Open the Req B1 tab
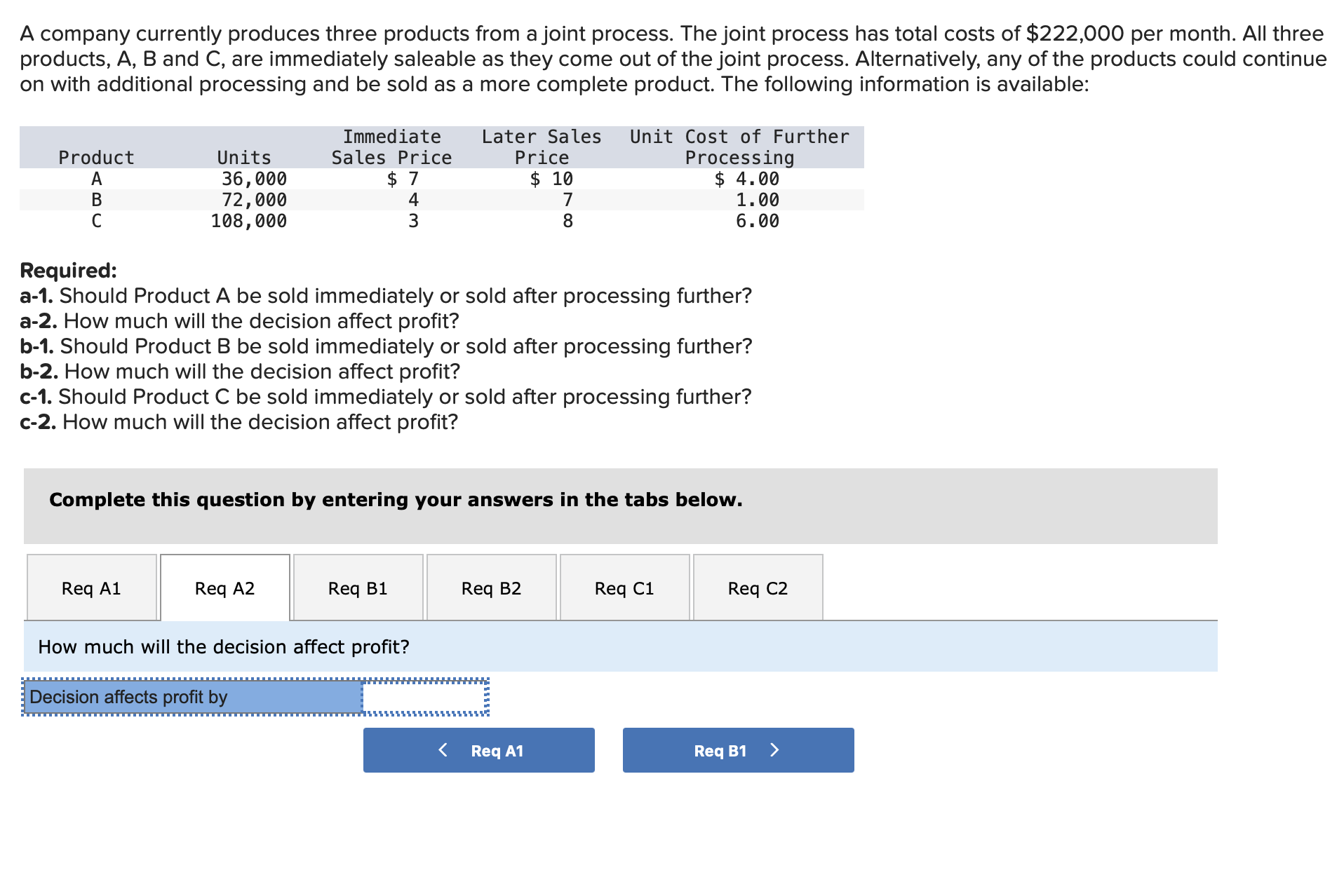 (358, 588)
